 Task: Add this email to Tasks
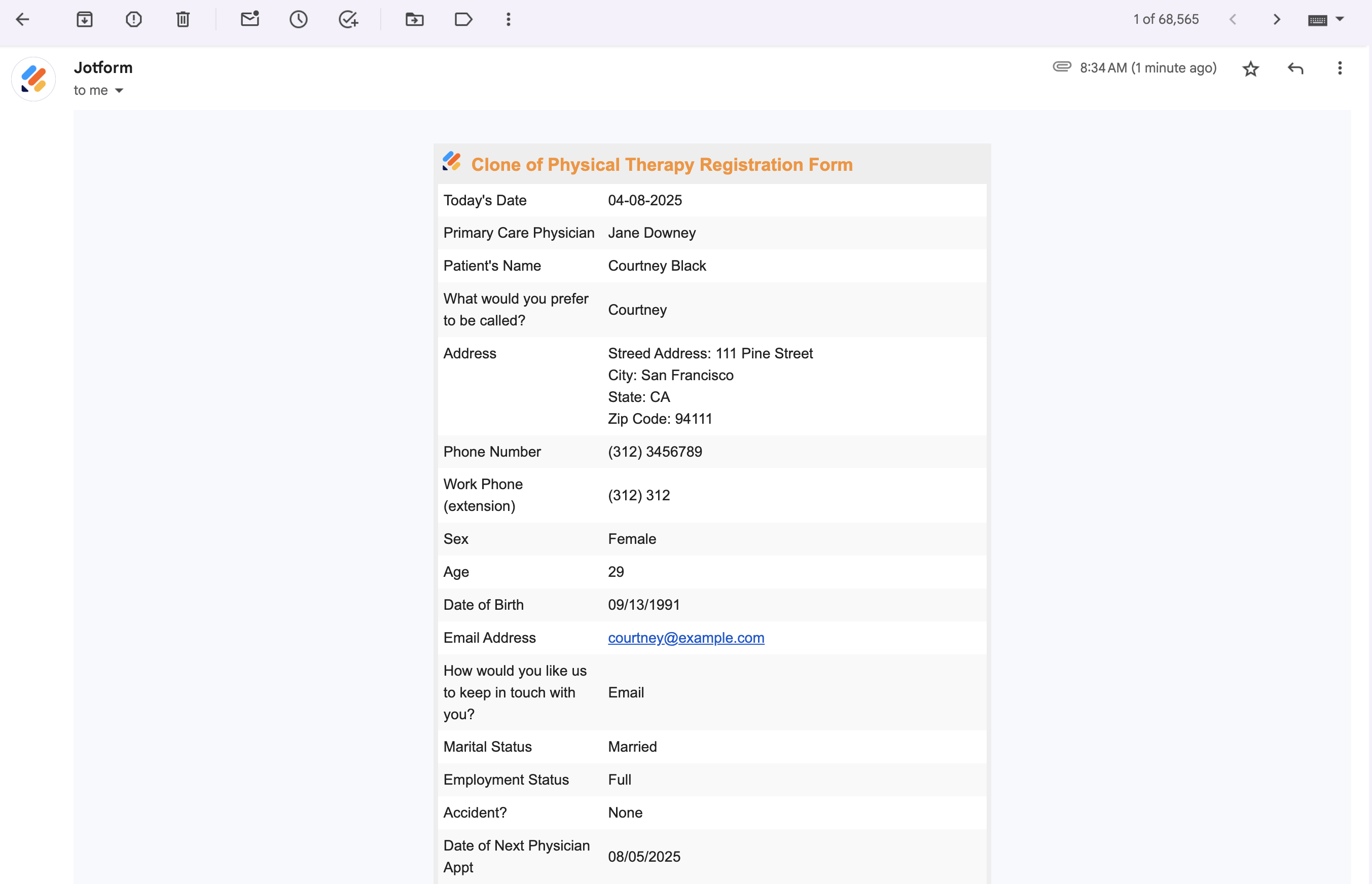click(348, 20)
